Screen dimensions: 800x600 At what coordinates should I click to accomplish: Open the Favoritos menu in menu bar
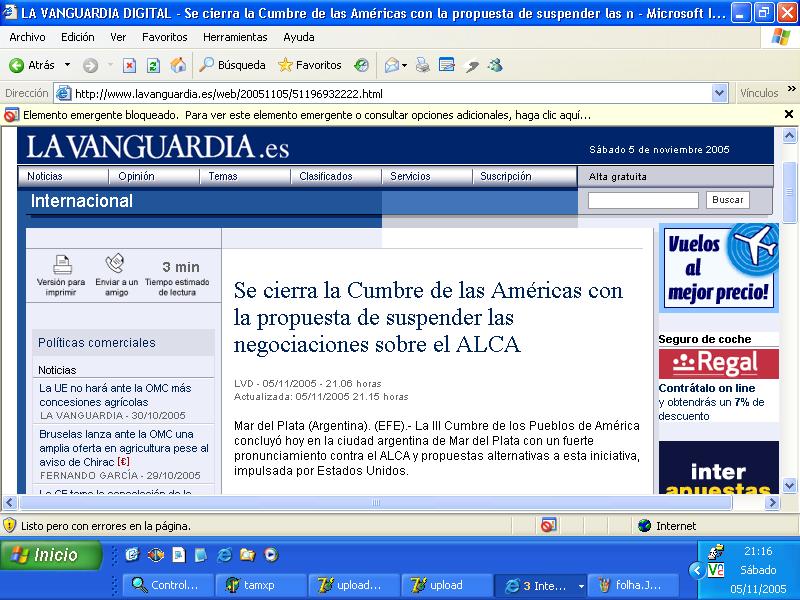click(x=164, y=37)
